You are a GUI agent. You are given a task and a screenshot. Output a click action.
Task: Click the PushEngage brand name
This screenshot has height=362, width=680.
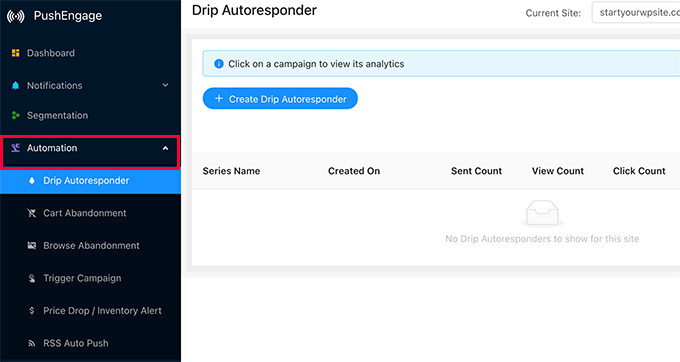coord(68,16)
